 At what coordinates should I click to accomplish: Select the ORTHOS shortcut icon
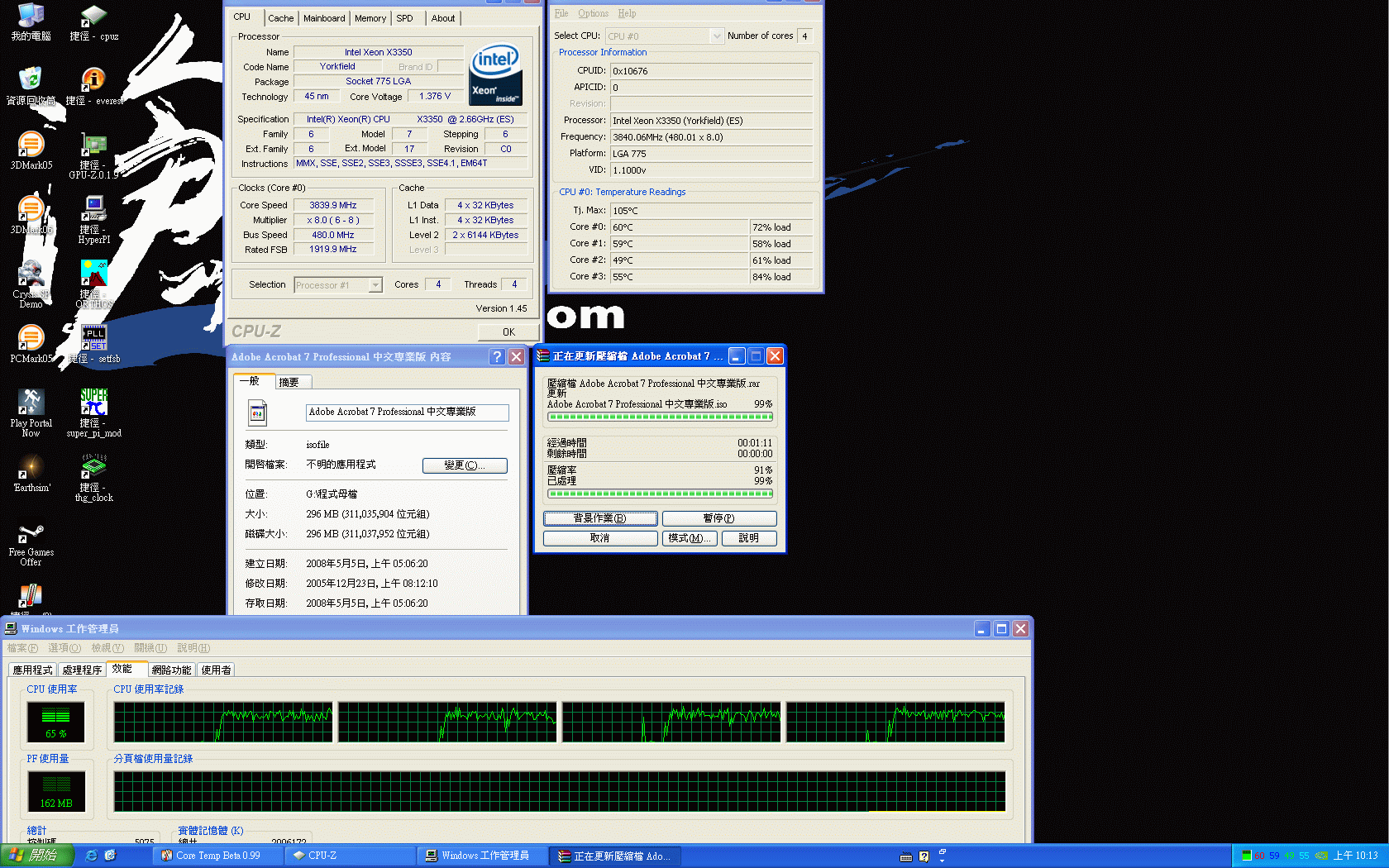[93, 284]
